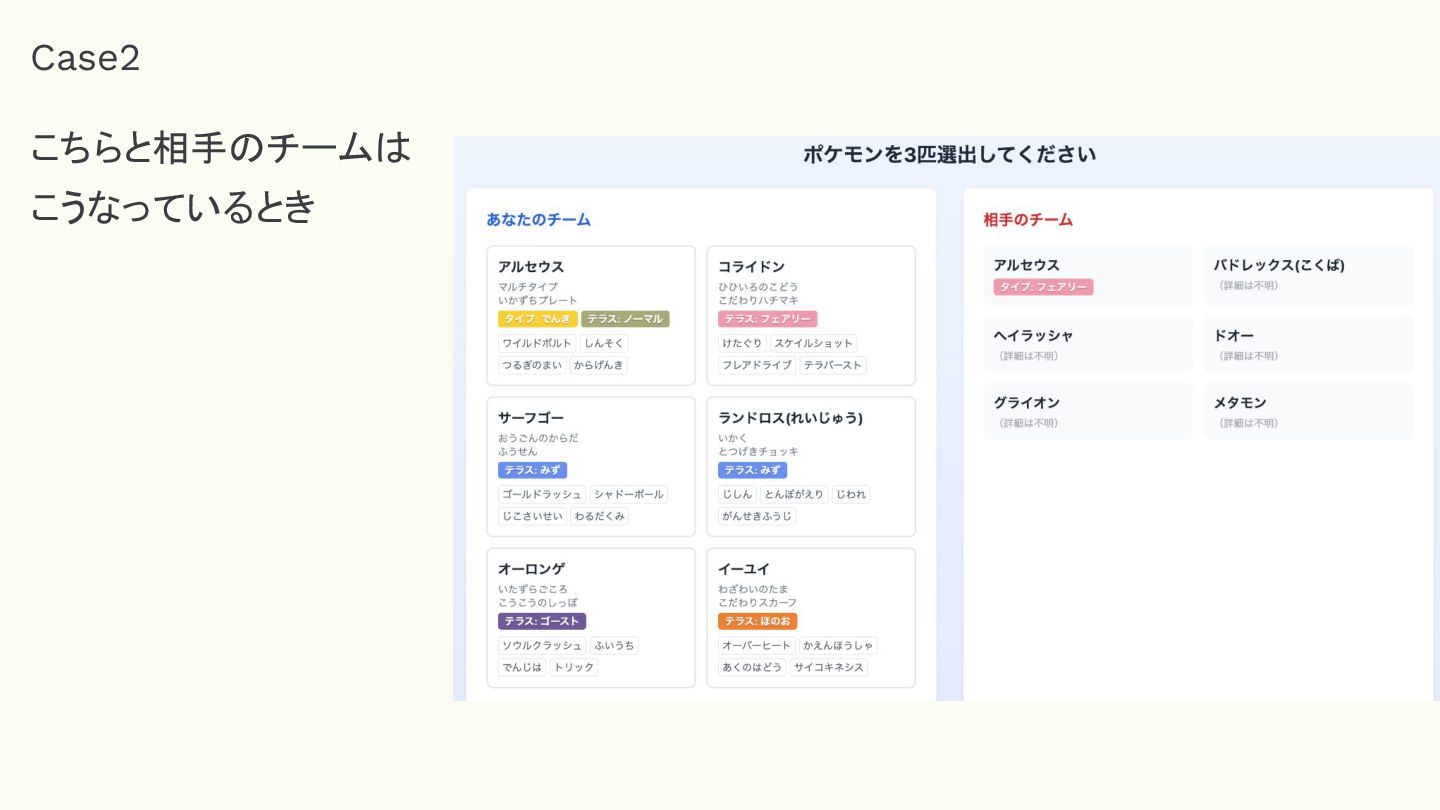Image resolution: width=1440 pixels, height=810 pixels.
Task: Click the フレアドライブ move chip
Action: point(757,365)
